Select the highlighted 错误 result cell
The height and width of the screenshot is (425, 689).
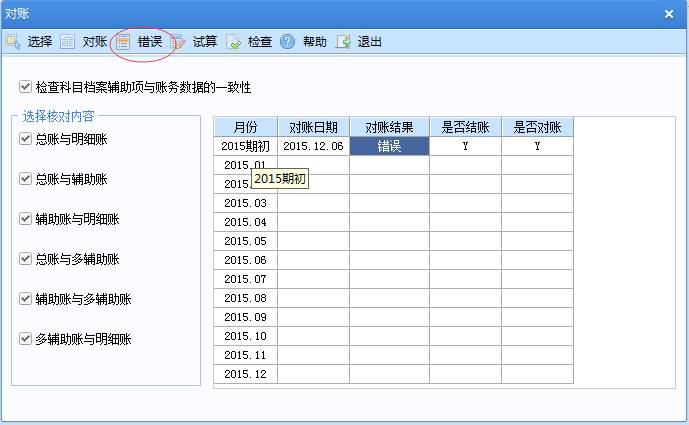click(389, 146)
